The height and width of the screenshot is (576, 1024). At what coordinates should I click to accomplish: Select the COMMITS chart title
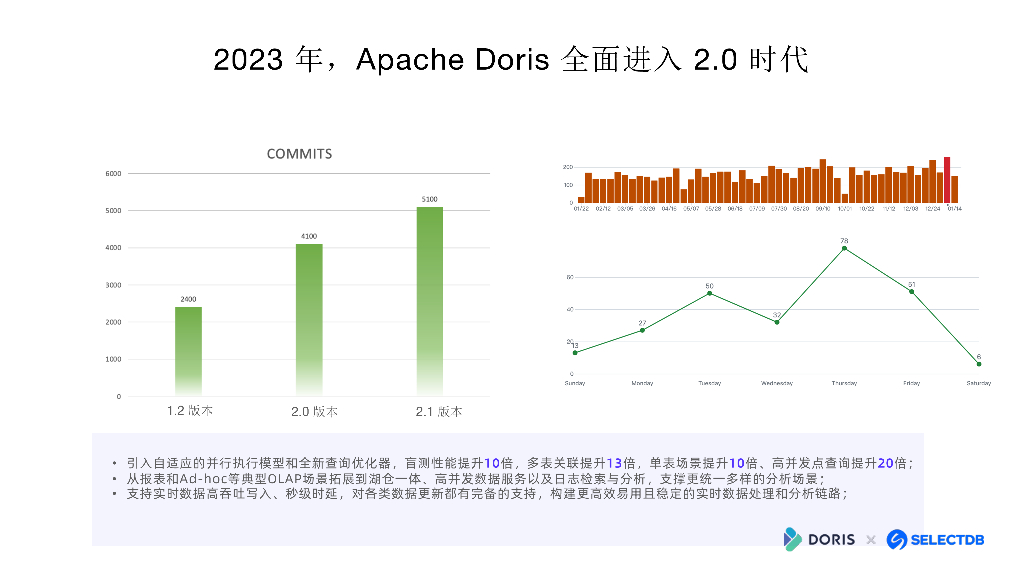pyautogui.click(x=299, y=154)
